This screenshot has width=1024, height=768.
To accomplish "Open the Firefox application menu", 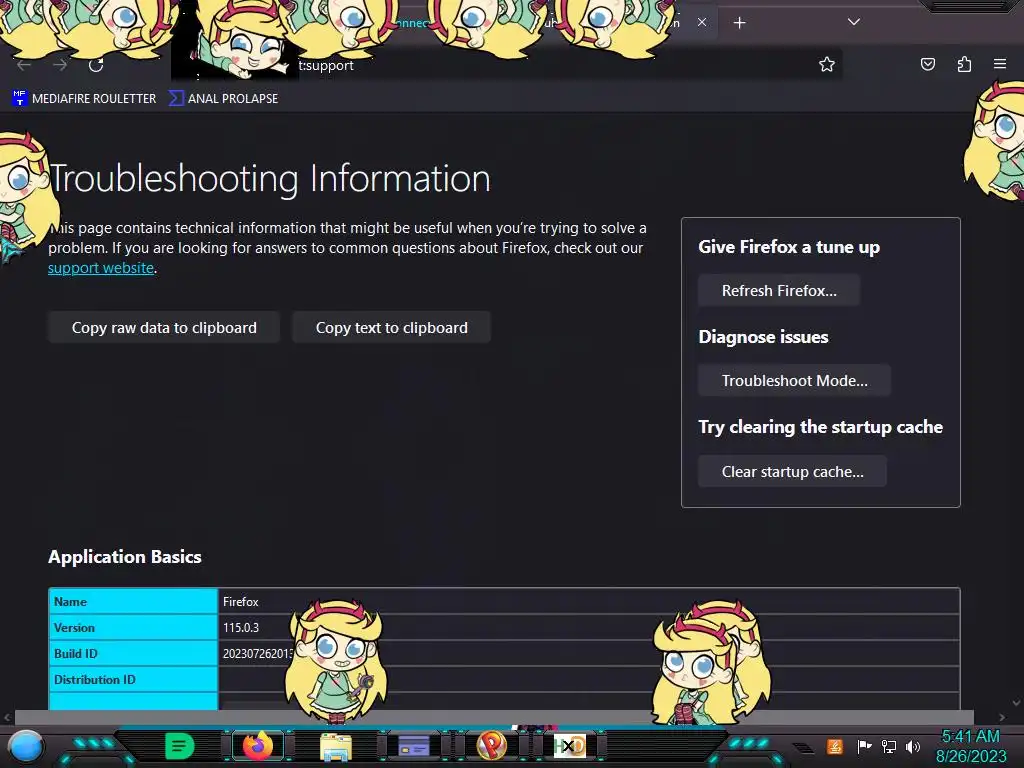I will click(x=1000, y=64).
